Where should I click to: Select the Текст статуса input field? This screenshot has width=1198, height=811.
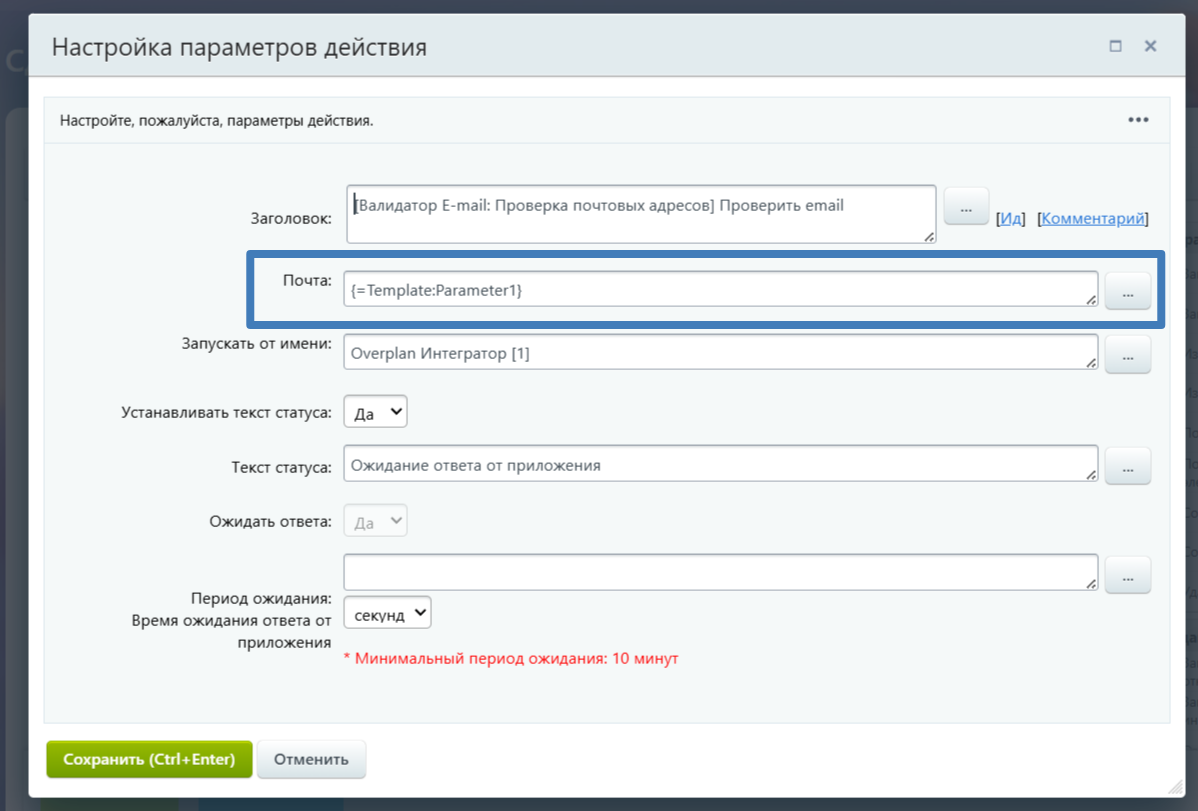[x=719, y=464]
